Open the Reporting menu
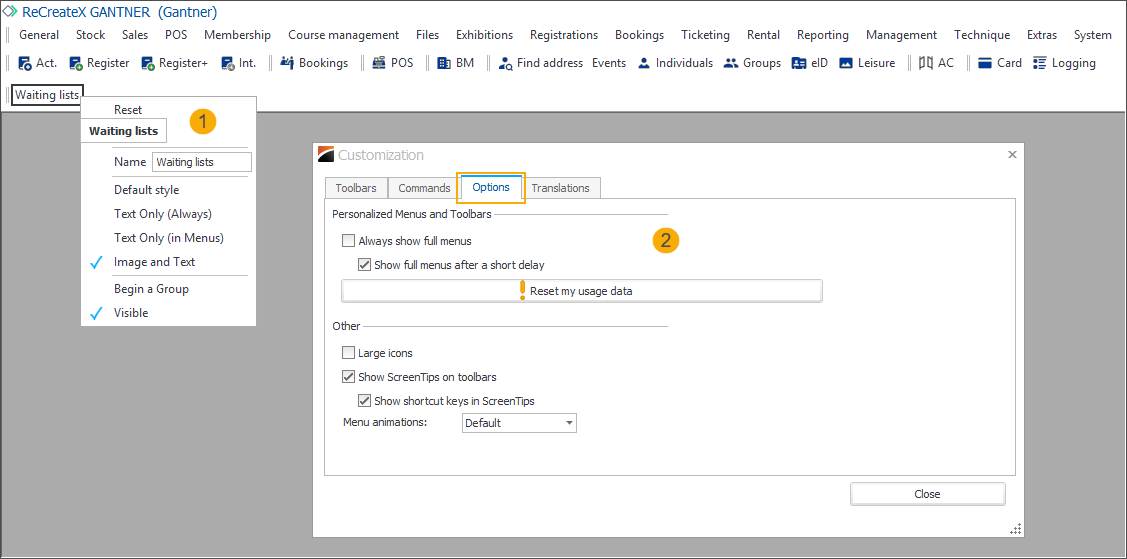The image size is (1127, 559). pyautogui.click(x=823, y=34)
